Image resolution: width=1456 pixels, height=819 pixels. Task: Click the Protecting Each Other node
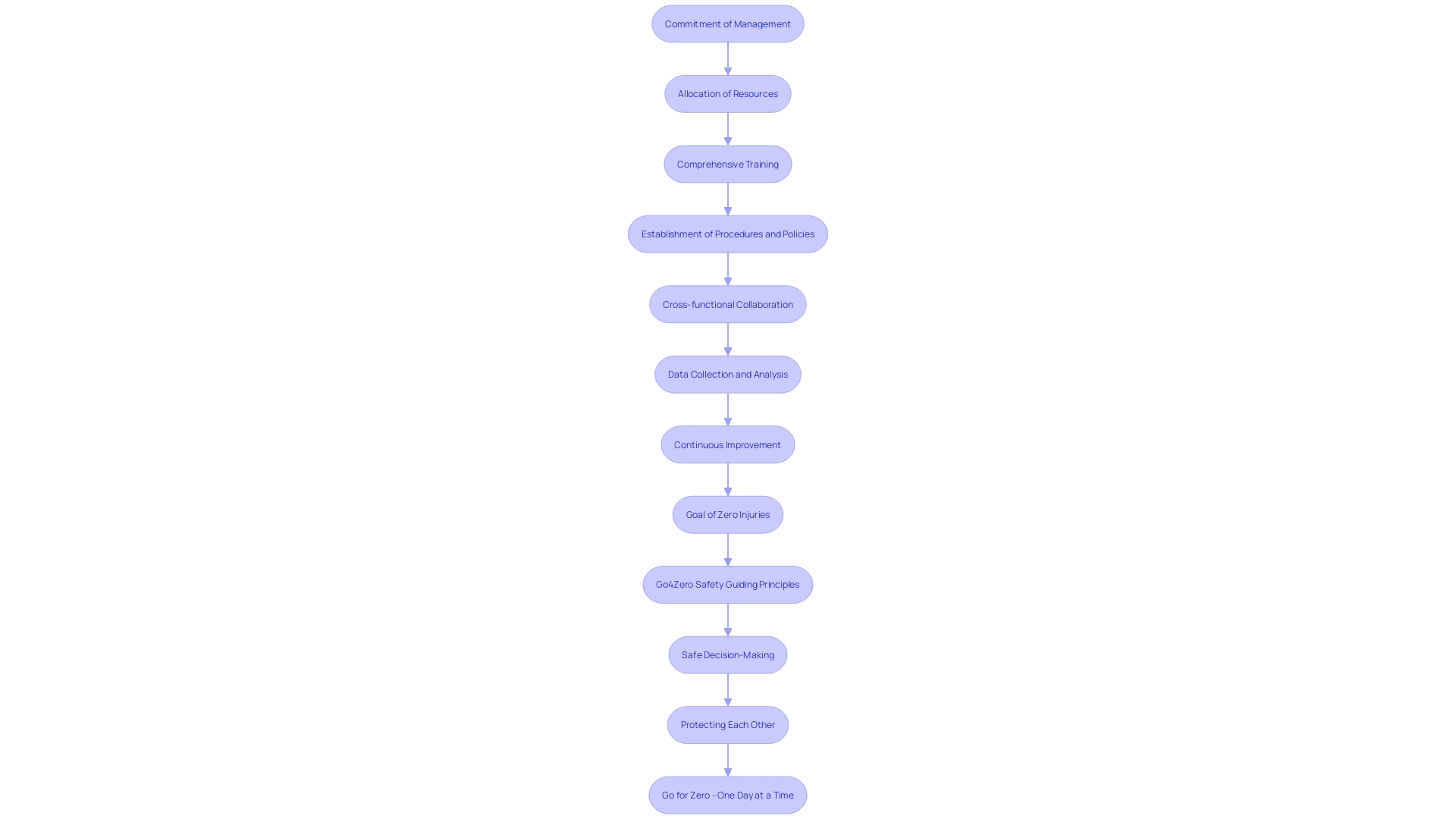[727, 724]
